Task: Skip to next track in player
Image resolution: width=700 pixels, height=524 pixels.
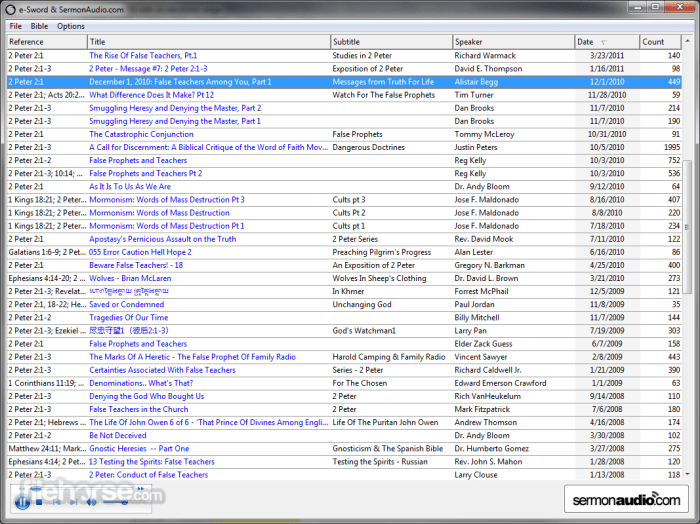Action: pos(74,502)
